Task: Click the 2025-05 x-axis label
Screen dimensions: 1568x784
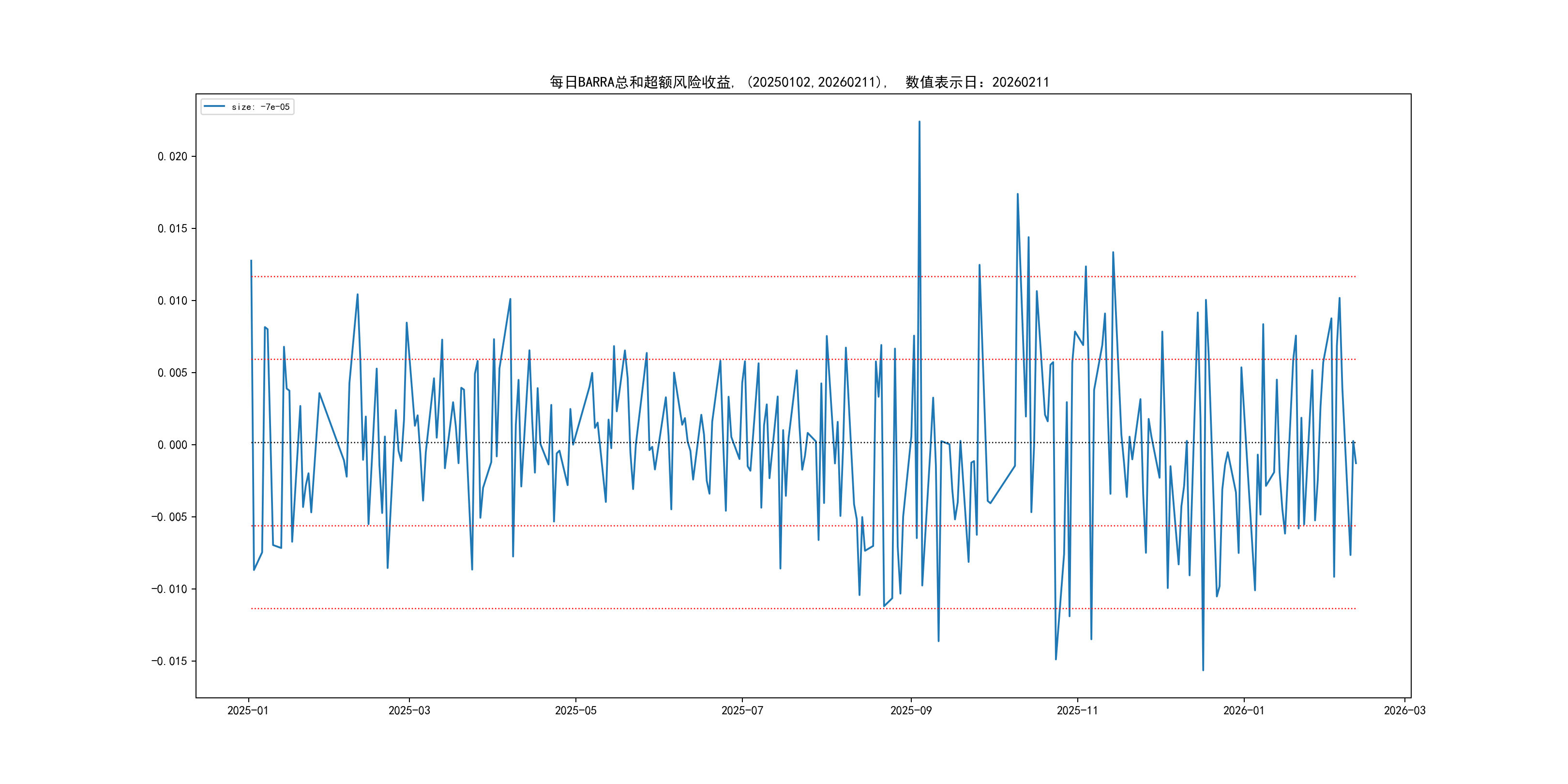Action: [x=575, y=710]
